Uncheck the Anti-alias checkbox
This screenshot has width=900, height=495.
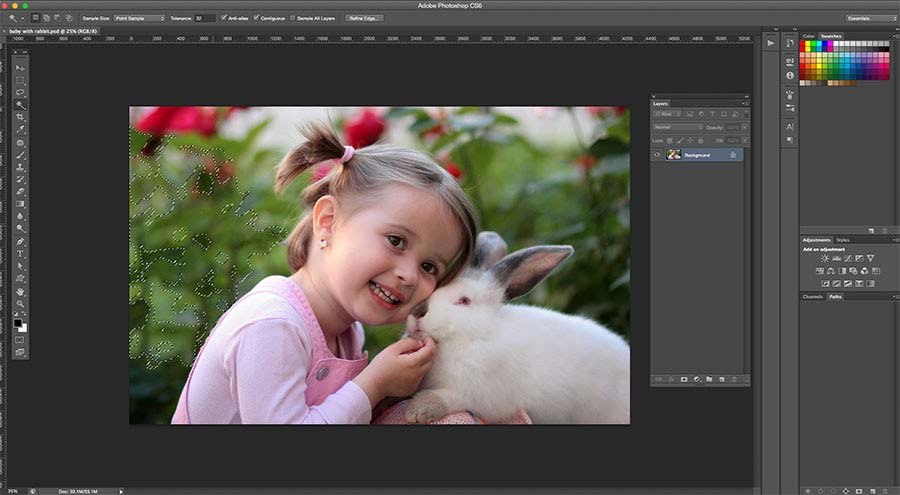coord(224,18)
